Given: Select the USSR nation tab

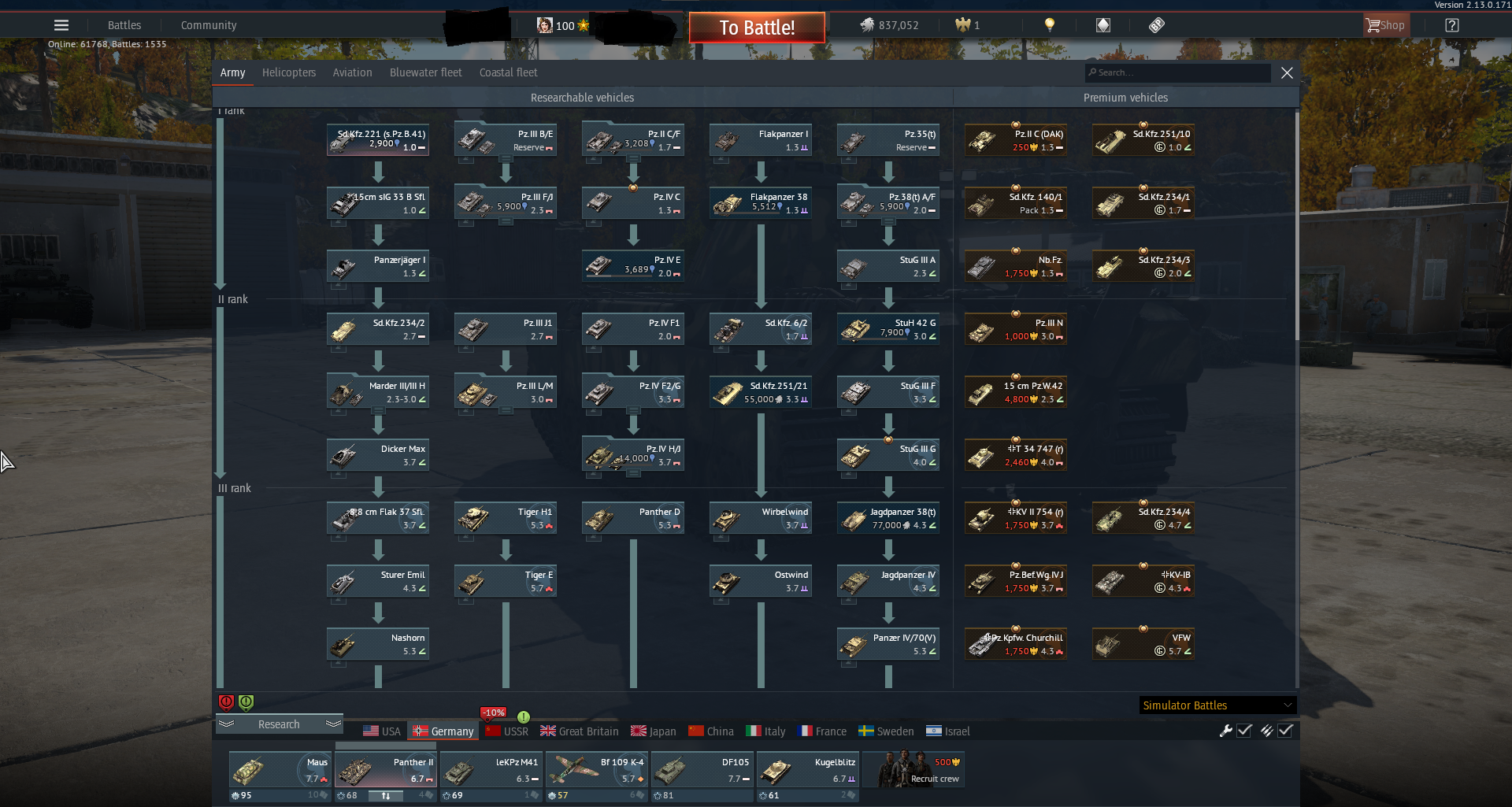Looking at the screenshot, I should point(507,731).
